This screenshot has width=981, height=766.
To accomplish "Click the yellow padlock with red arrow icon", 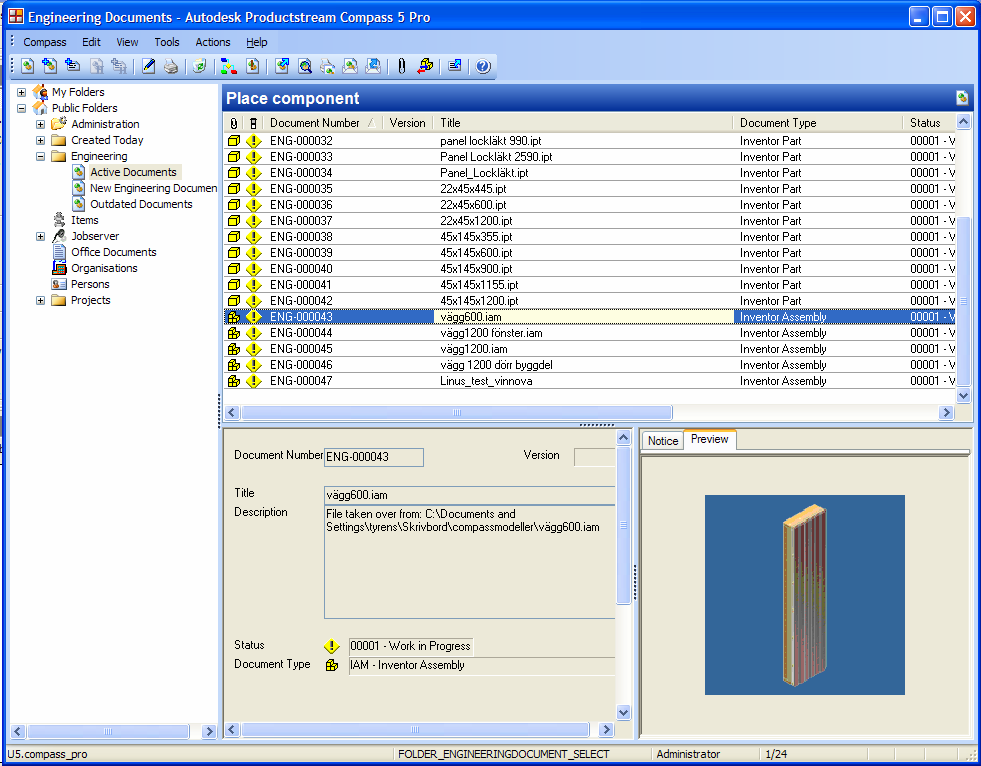I will click(425, 66).
